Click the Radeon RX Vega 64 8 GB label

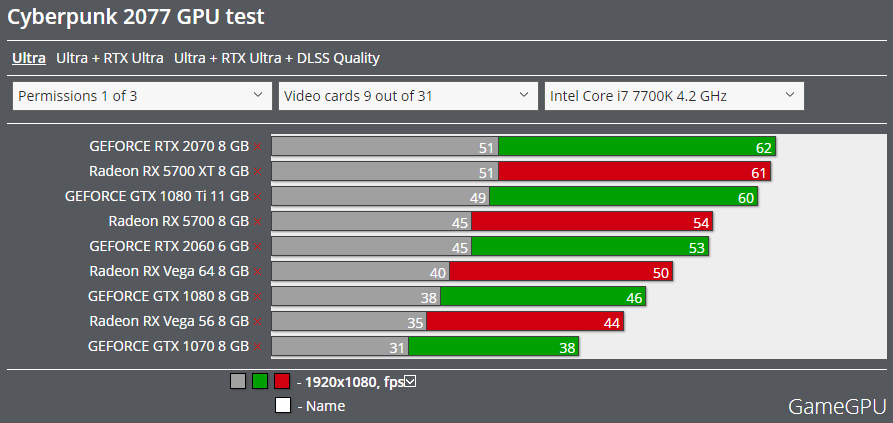point(169,272)
